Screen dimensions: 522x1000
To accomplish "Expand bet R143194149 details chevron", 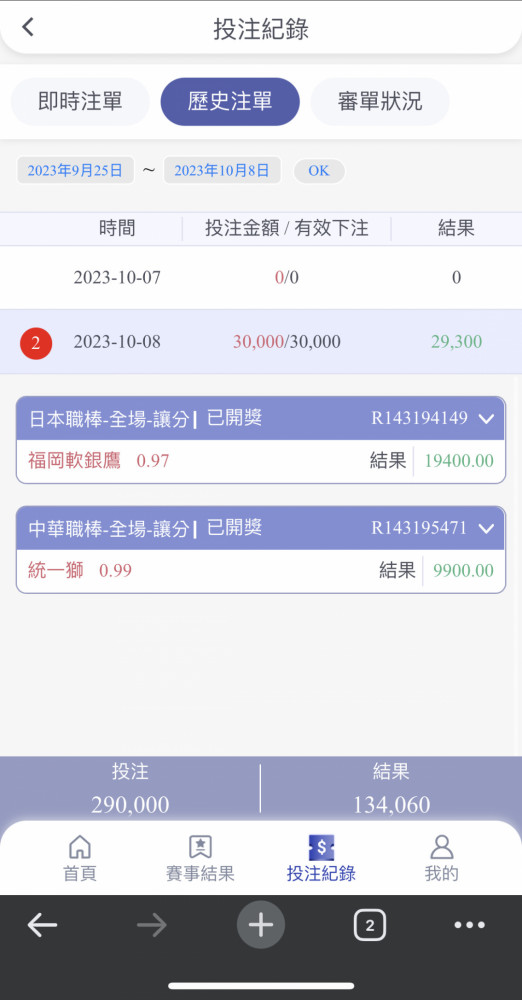I will click(486, 419).
